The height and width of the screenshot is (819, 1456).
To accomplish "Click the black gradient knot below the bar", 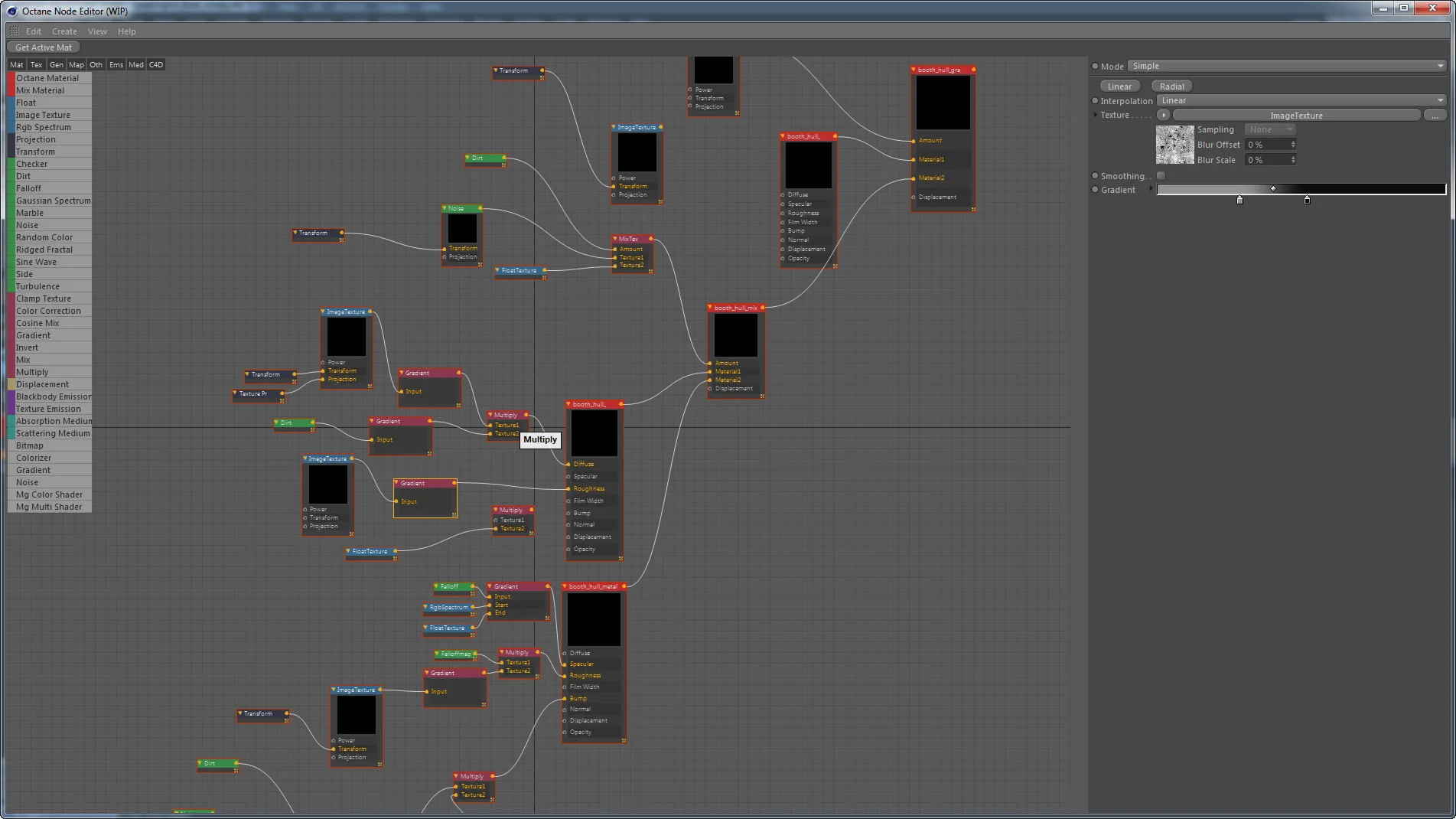I will pos(1307,200).
